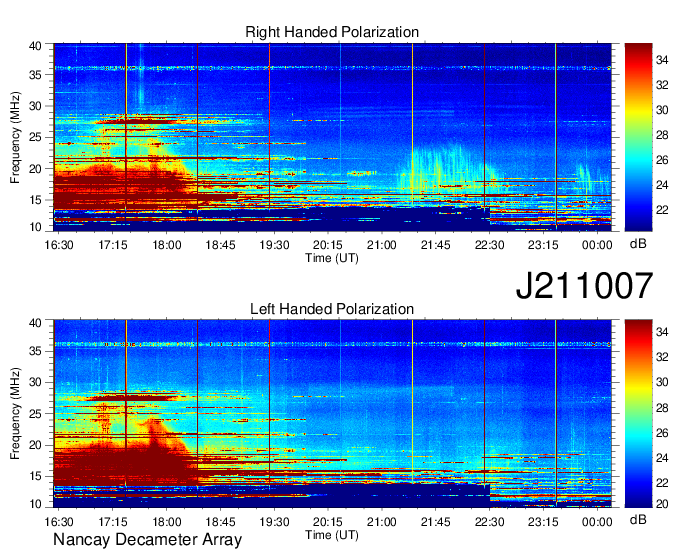Click "Time (UT)" label under bottom plot
The width and height of the screenshot is (680, 552).
332,535
